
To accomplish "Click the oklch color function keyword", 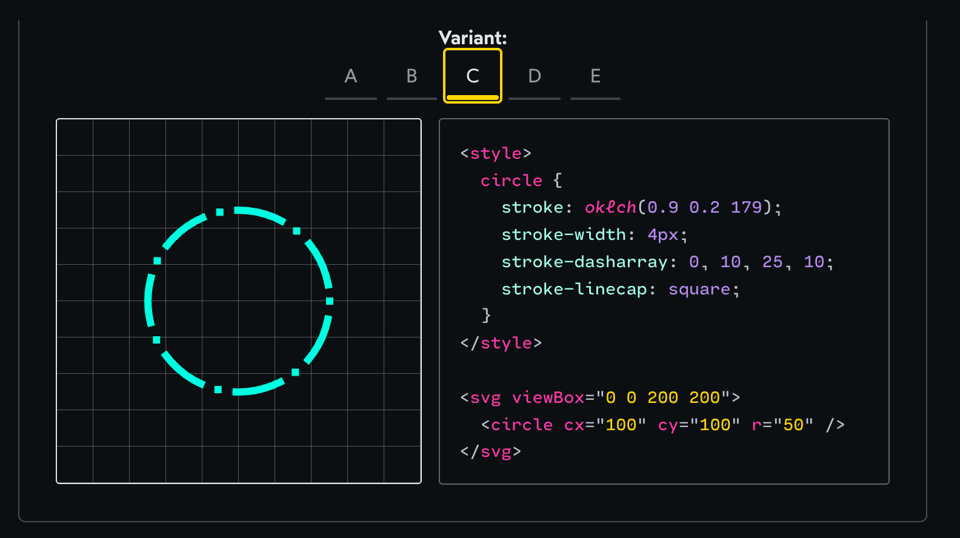I will [610, 208].
